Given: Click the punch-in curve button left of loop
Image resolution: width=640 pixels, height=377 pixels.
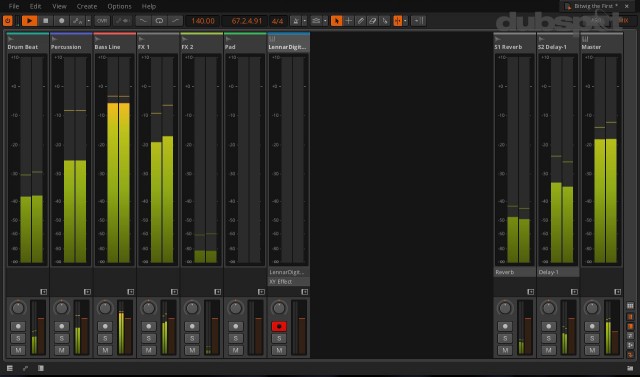Looking at the screenshot, I should [143, 21].
